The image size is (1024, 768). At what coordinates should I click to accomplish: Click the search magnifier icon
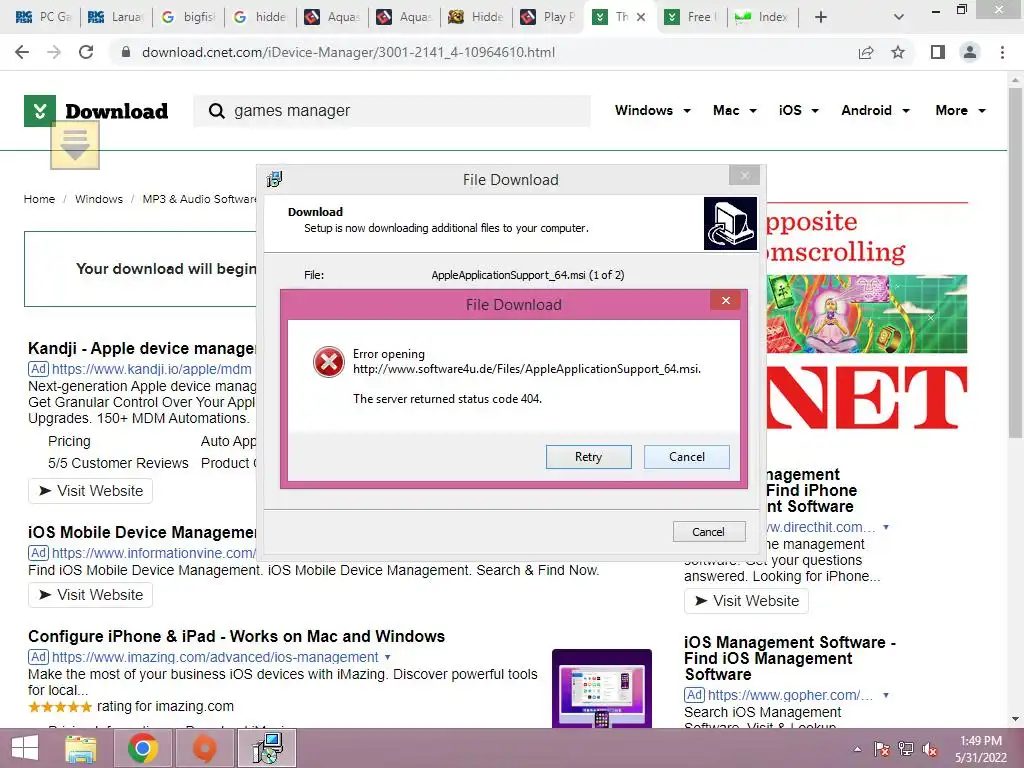point(216,110)
